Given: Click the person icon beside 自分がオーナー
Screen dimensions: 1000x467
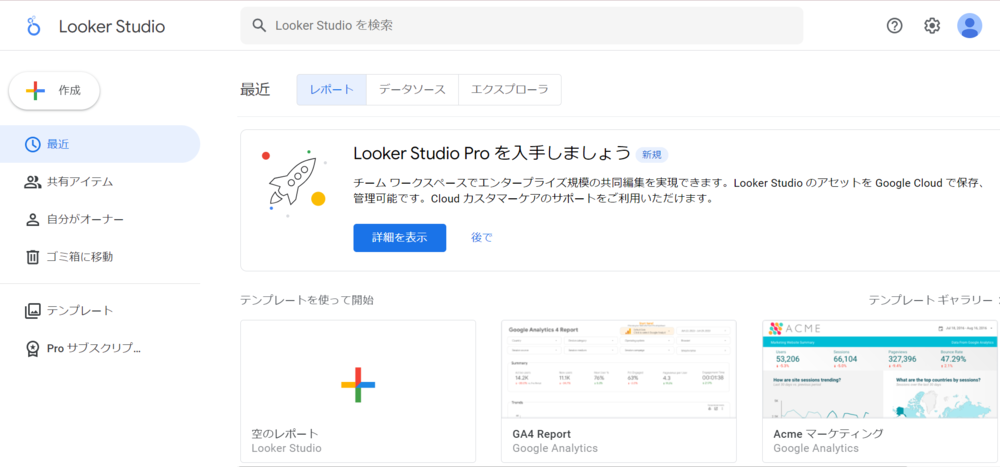Looking at the screenshot, I should click(32, 219).
